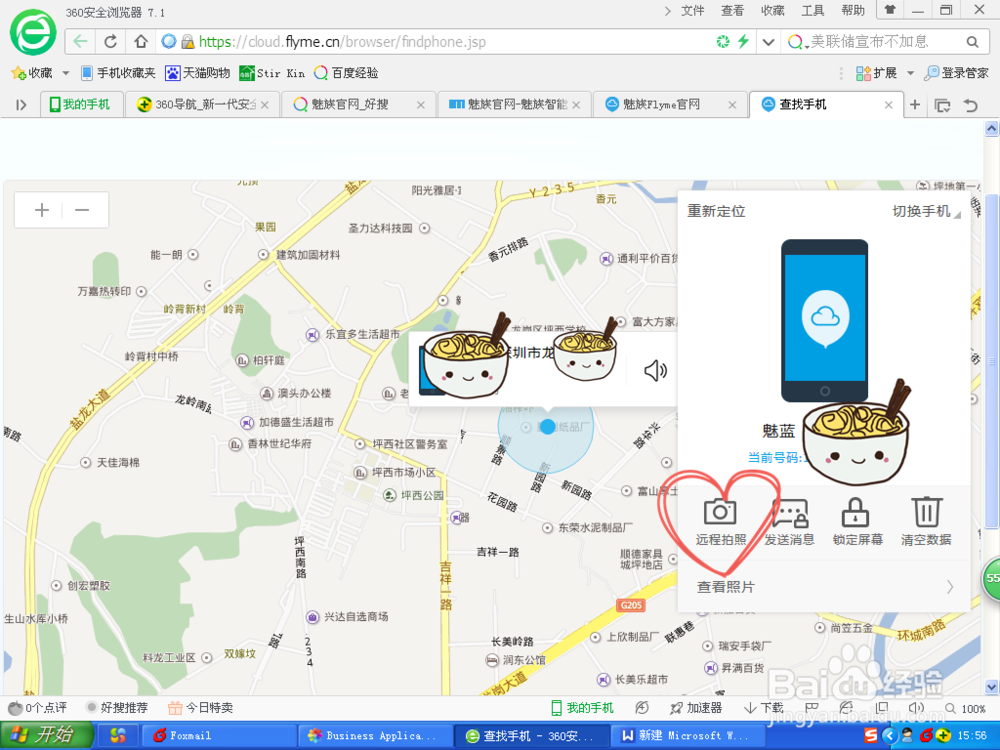Viewport: 1000px width, 750px height.
Task: Open the 文件 menu
Action: (x=693, y=10)
